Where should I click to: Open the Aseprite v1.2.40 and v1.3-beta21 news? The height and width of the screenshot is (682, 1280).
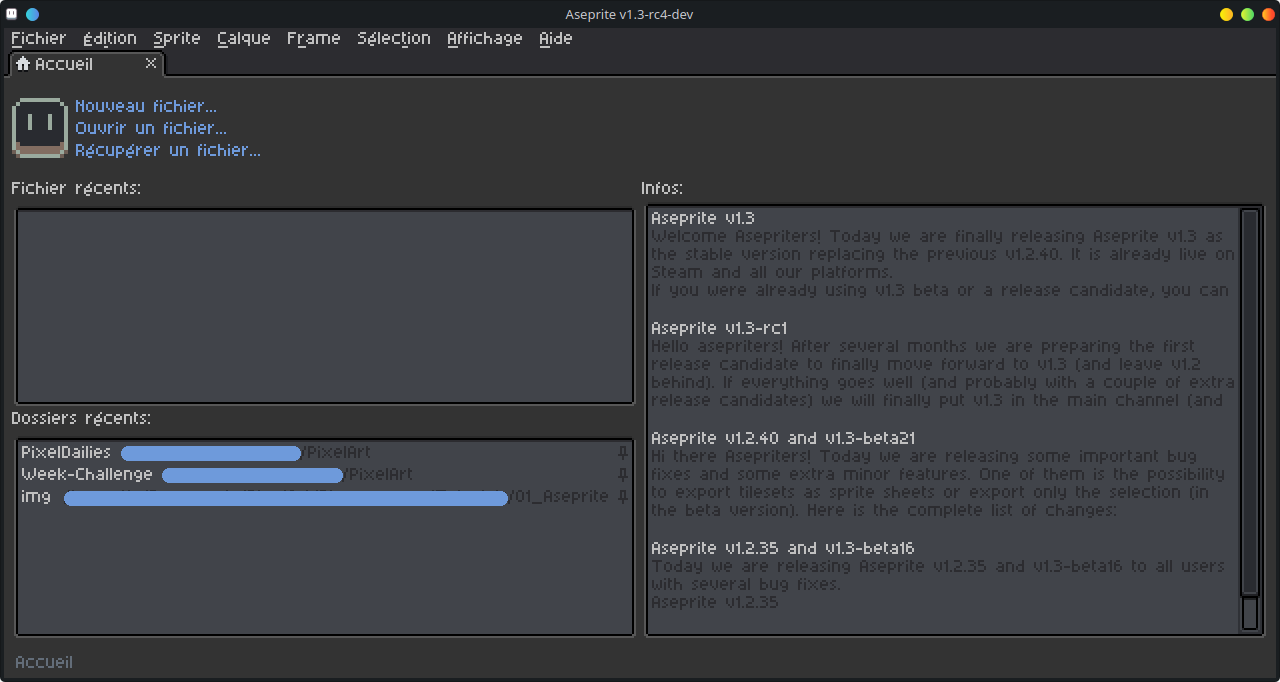click(783, 438)
